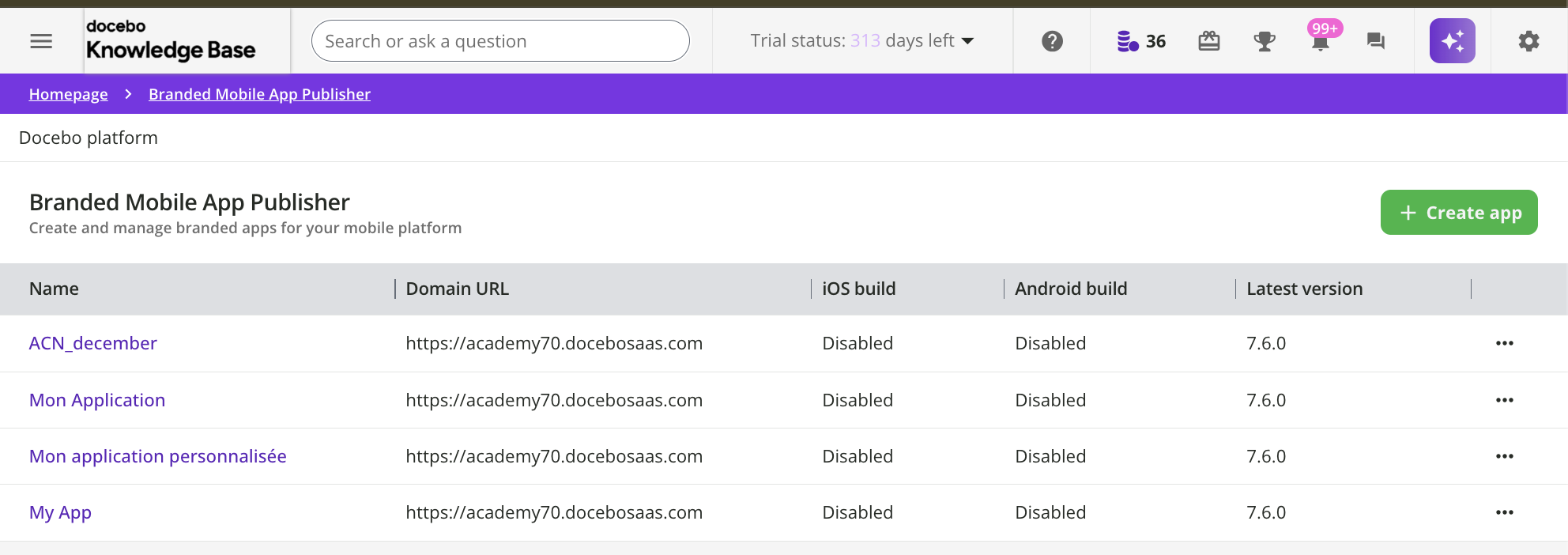1568x555 pixels.
Task: Open the hamburger main menu
Action: click(x=41, y=41)
